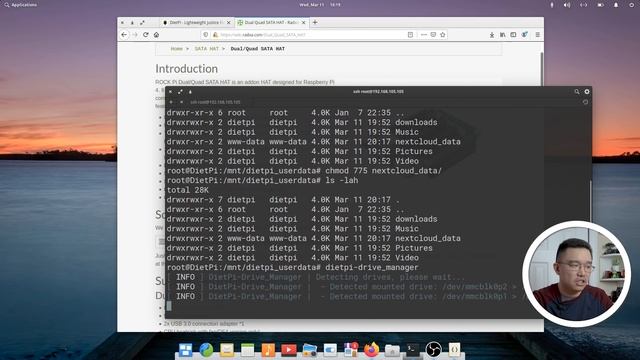Screen dimensions: 640x360
Task: Click the terminal search magnifier icon
Action: tap(577, 92)
